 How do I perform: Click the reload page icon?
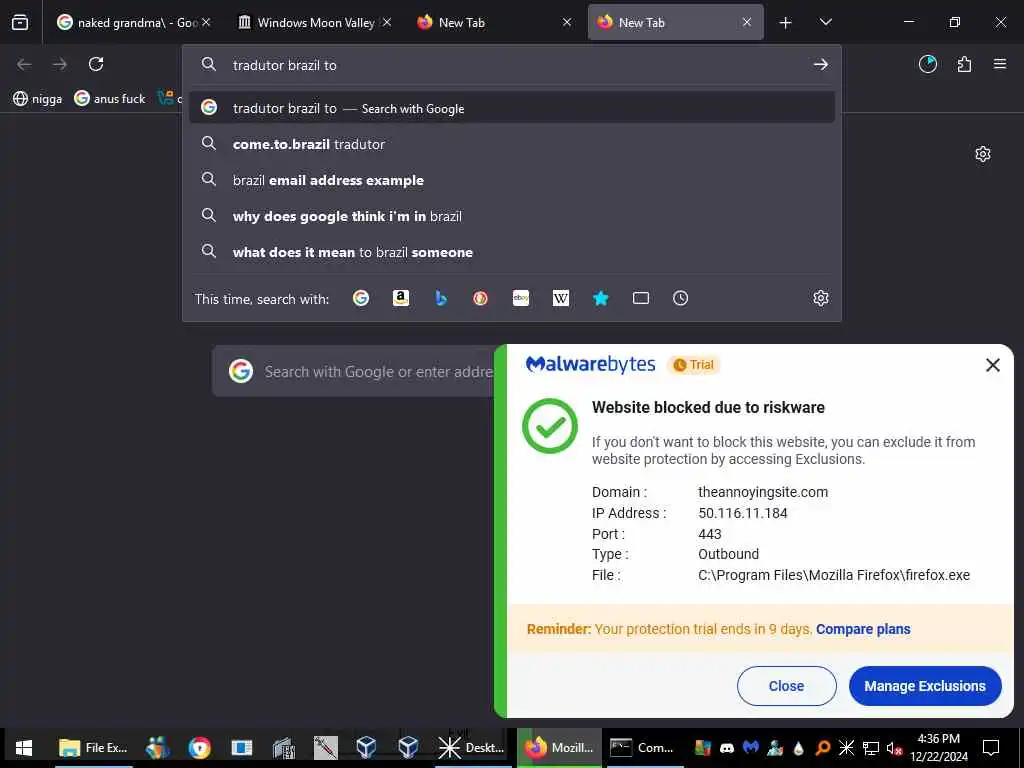96,64
